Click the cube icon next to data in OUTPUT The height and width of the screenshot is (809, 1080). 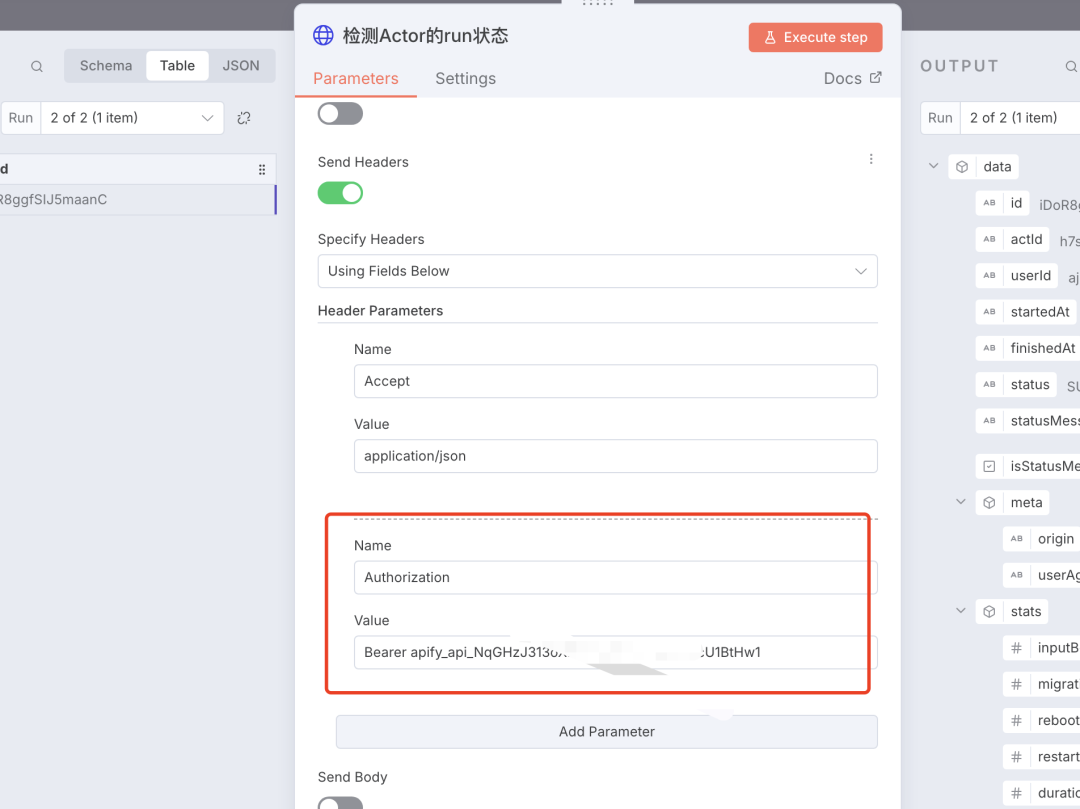click(962, 166)
